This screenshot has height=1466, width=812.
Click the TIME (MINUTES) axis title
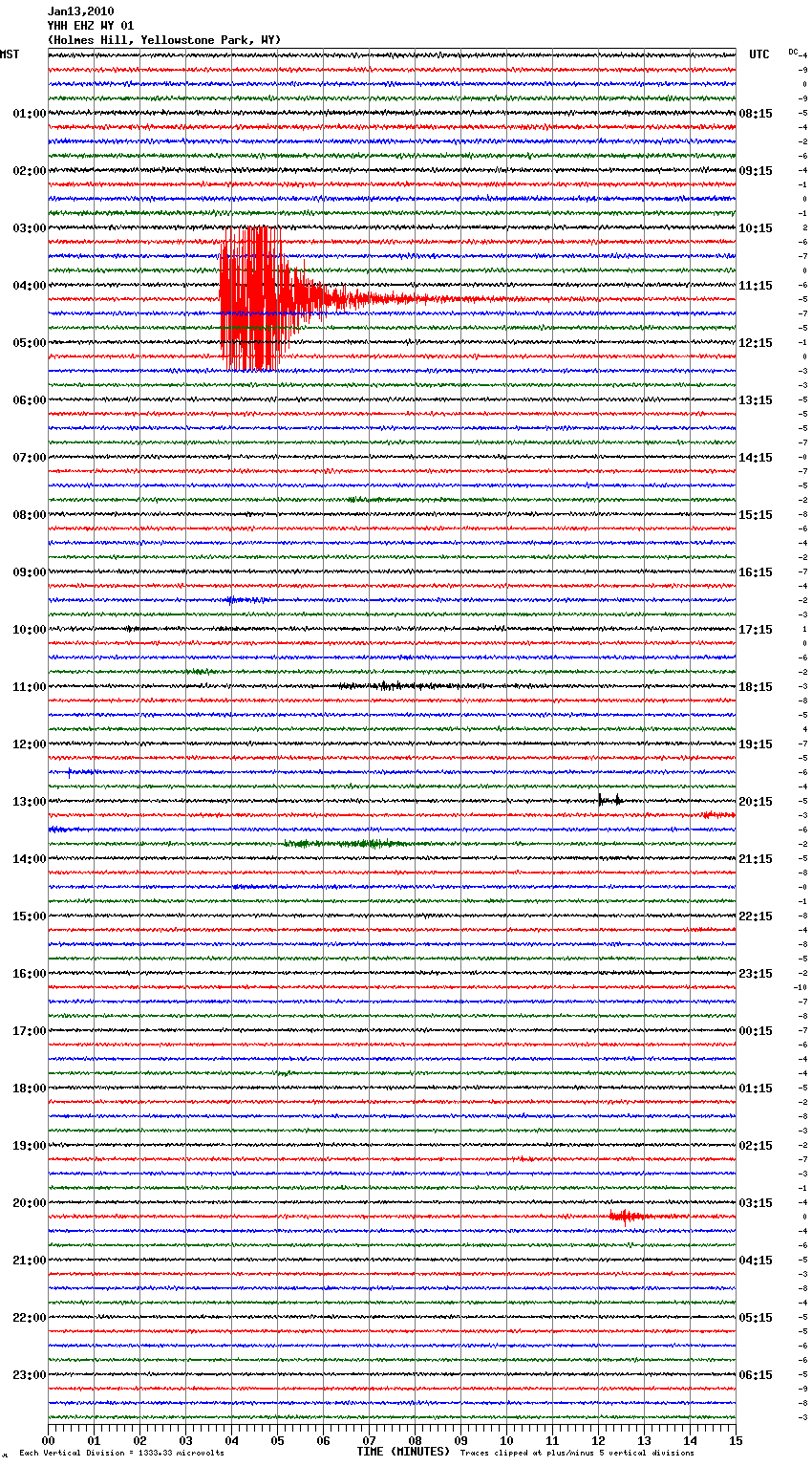tap(403, 1452)
